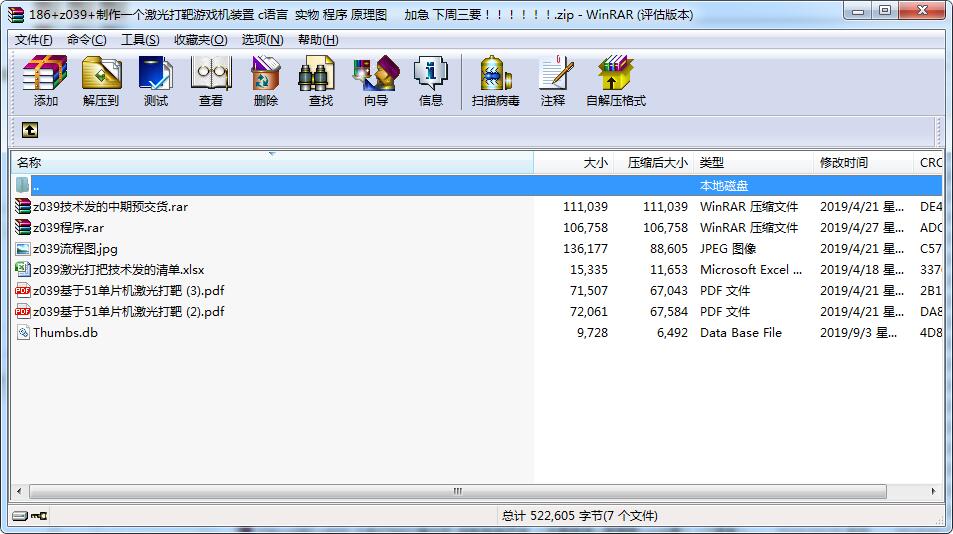The height and width of the screenshot is (534, 953).
Task: Sort by 压缩后大小 column header
Action: tap(653, 162)
